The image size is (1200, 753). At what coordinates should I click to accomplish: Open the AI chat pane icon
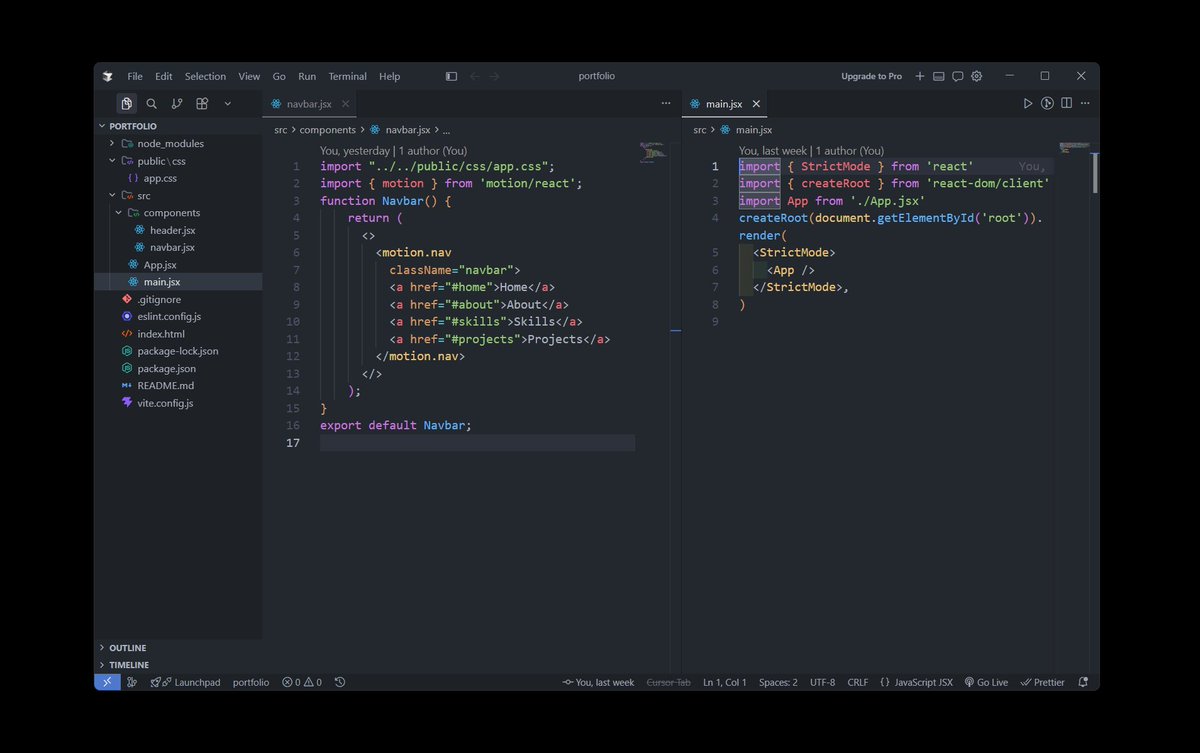tap(957, 76)
